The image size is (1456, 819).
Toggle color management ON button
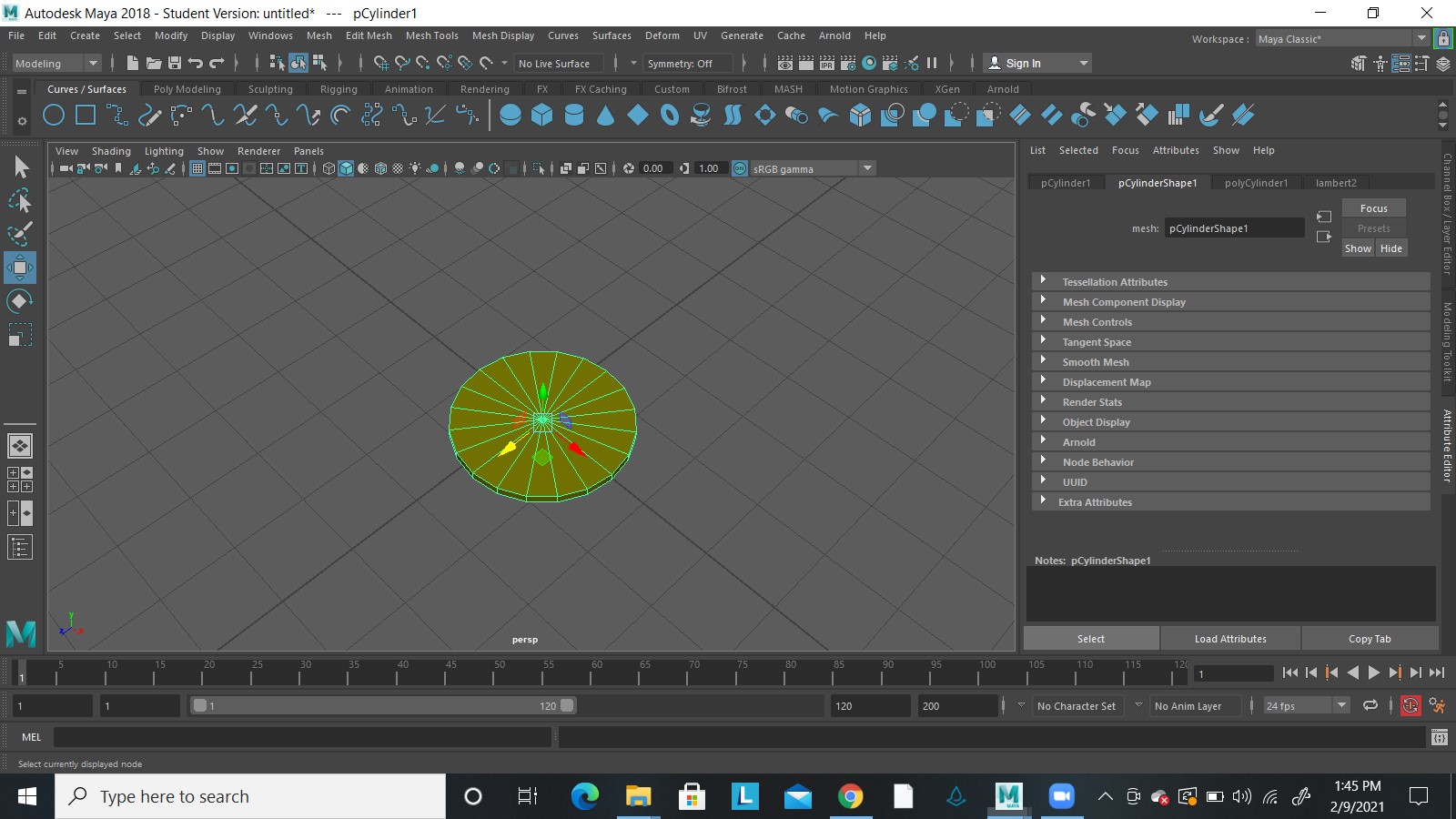(x=740, y=168)
